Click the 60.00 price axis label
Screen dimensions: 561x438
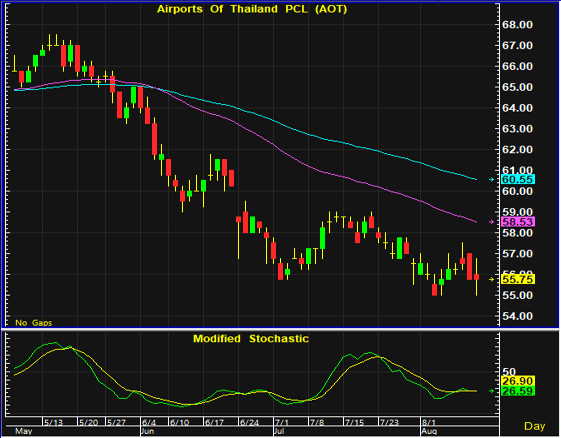coord(517,191)
